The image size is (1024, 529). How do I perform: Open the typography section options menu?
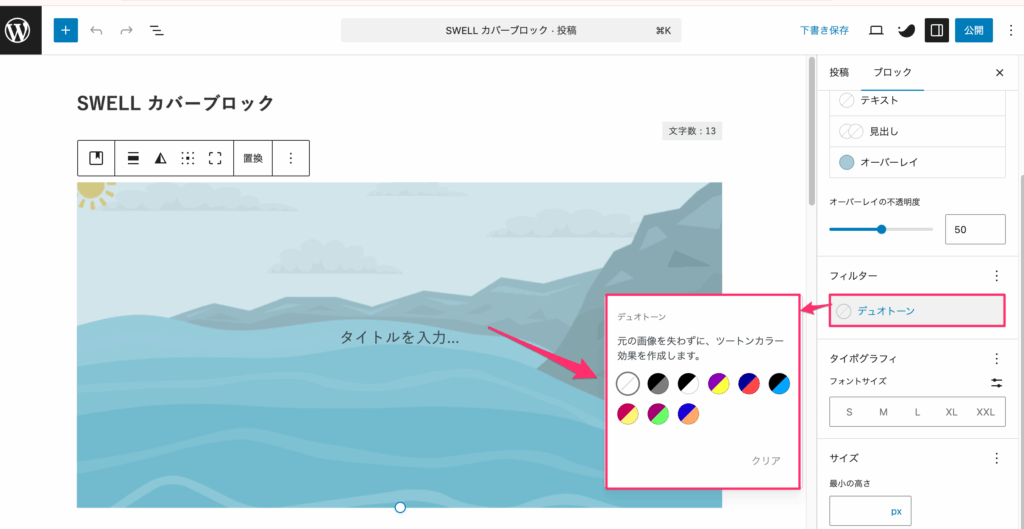pos(996,358)
